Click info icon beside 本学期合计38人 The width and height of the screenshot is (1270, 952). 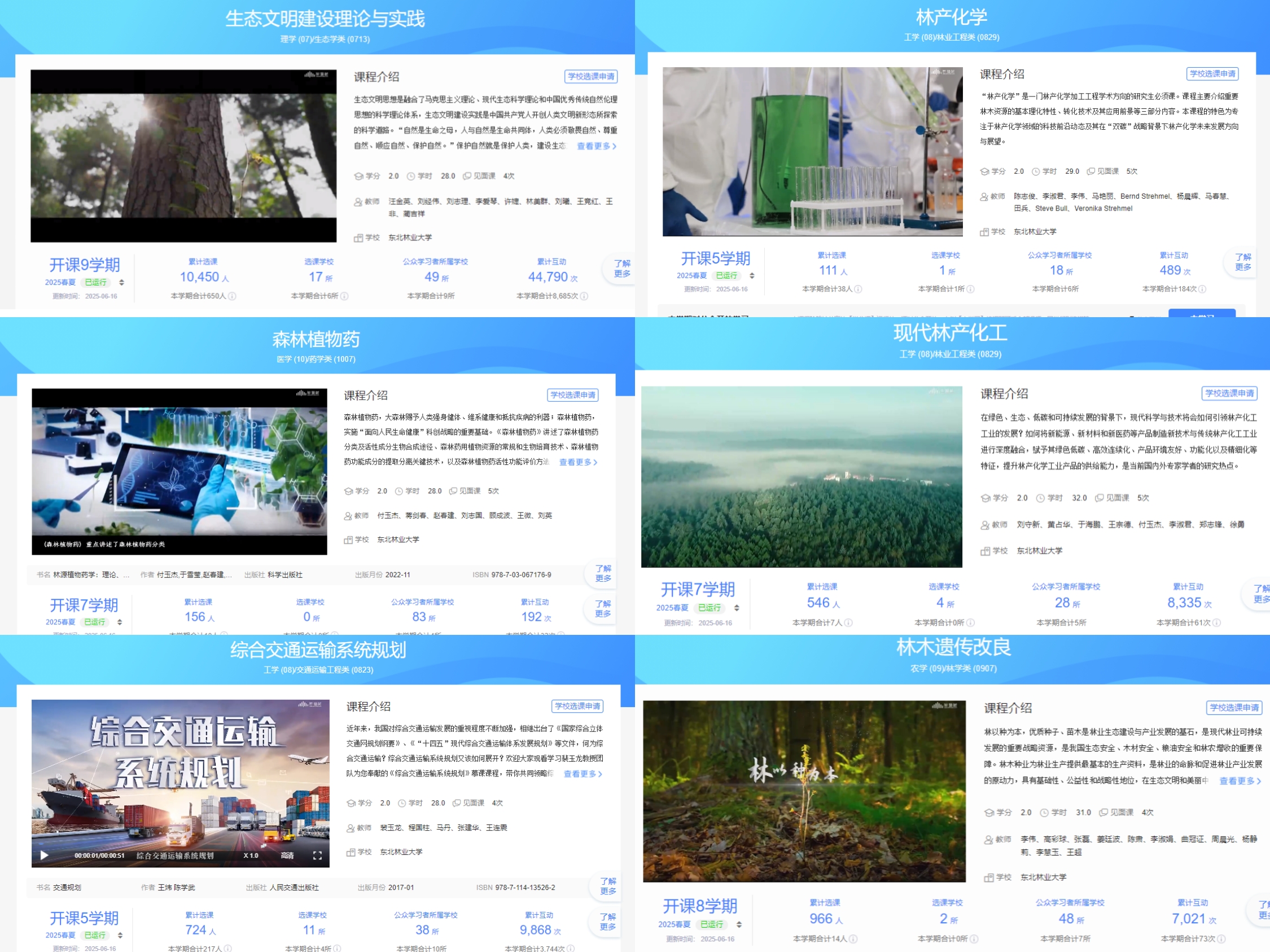click(858, 289)
